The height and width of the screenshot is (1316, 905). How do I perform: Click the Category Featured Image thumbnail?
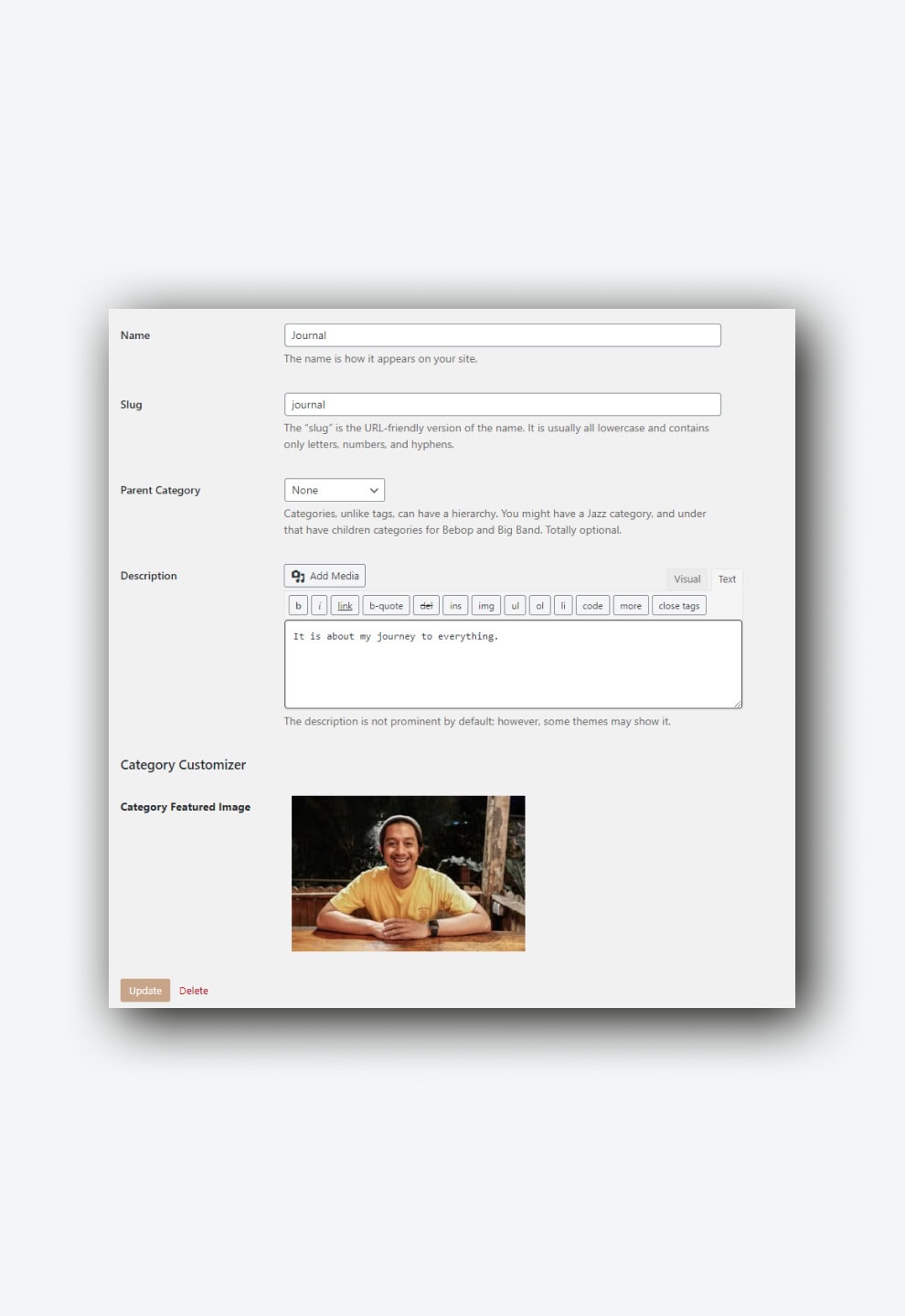(408, 874)
